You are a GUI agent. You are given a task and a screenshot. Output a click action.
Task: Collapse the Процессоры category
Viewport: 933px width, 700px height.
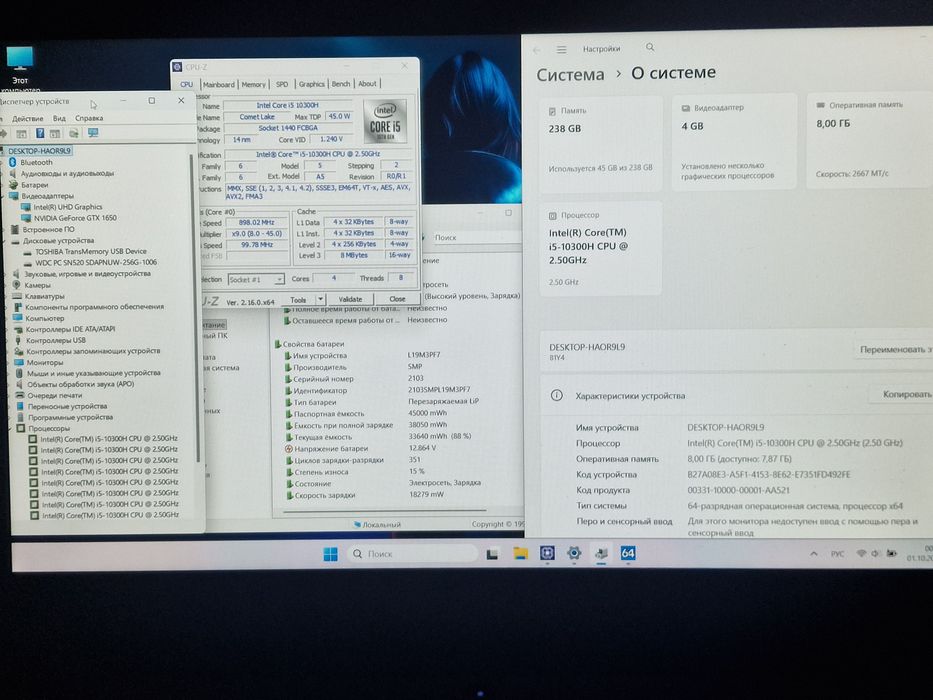10,429
